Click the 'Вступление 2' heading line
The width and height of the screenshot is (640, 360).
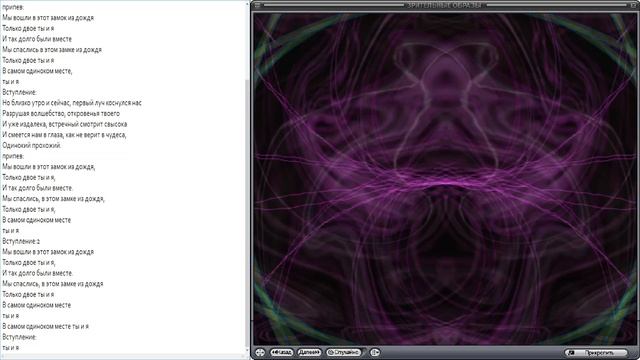click(21, 241)
